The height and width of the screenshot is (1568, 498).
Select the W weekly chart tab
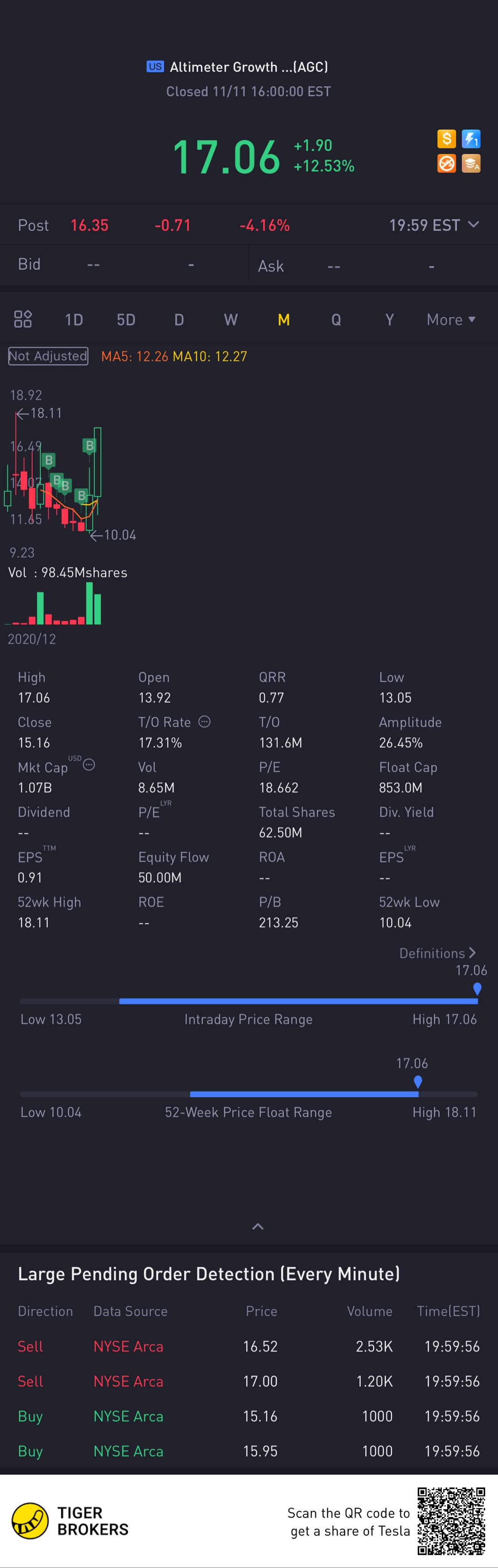tap(231, 320)
